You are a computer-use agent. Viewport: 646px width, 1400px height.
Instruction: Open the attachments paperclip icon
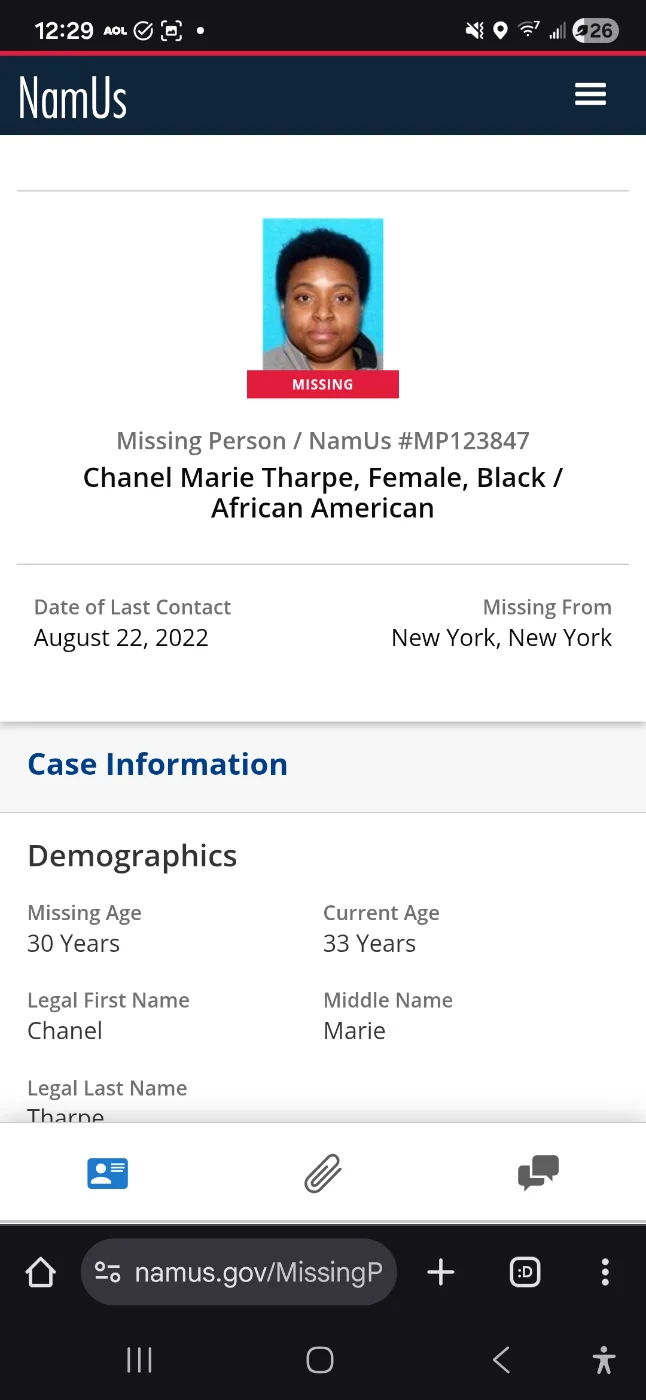[323, 1173]
